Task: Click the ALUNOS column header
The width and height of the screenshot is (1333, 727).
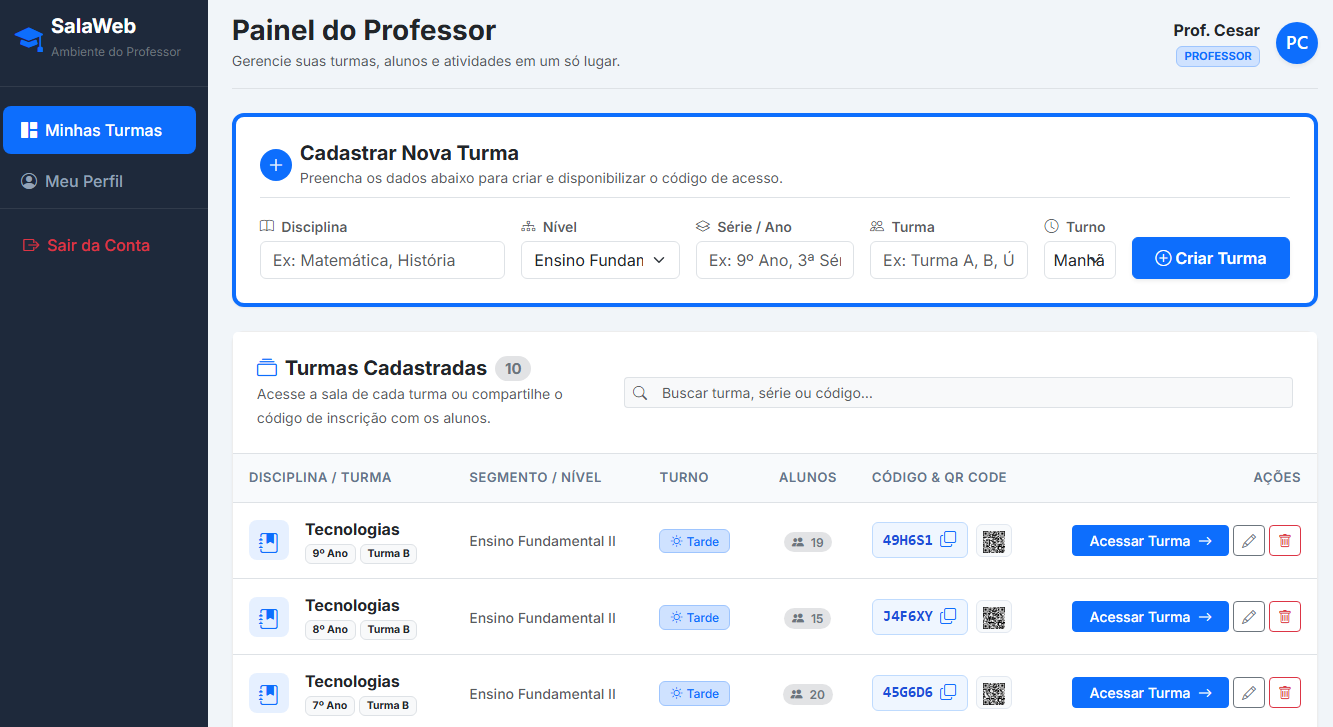Action: coord(808,477)
